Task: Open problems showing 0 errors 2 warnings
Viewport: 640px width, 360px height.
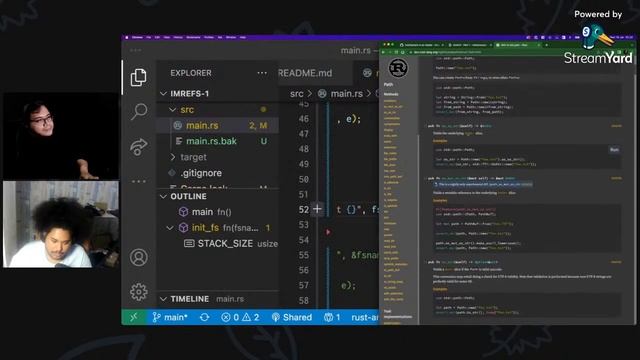Action: tap(240, 317)
